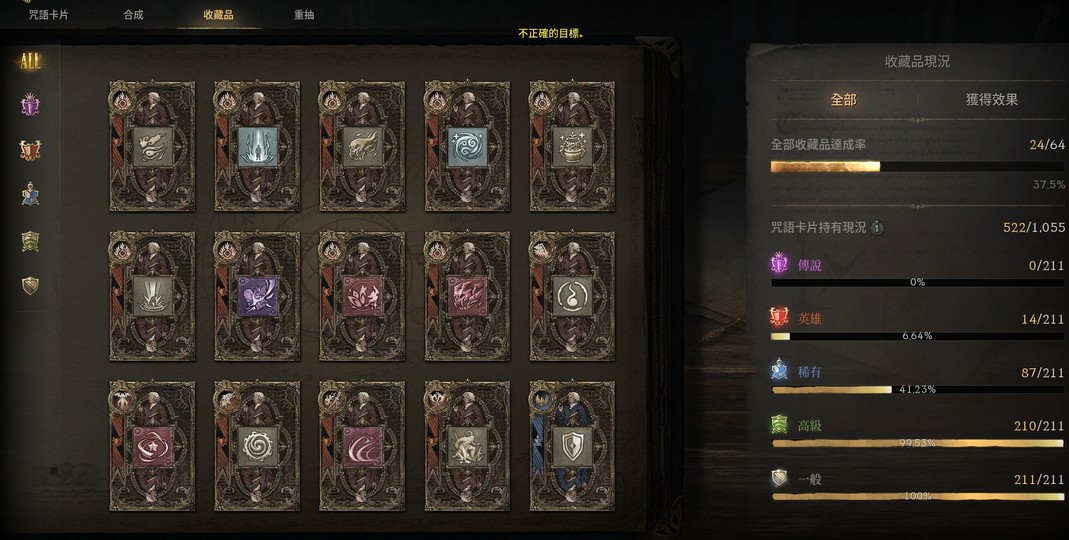Open the purple winged creature card
Image resolution: width=1069 pixels, height=540 pixels.
point(257,296)
